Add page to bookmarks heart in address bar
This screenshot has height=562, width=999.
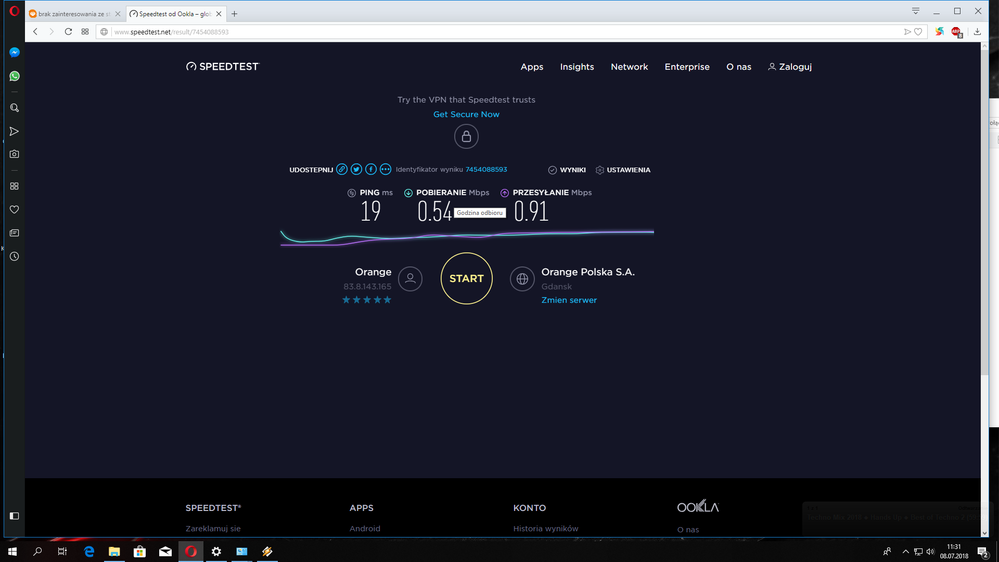coord(918,32)
